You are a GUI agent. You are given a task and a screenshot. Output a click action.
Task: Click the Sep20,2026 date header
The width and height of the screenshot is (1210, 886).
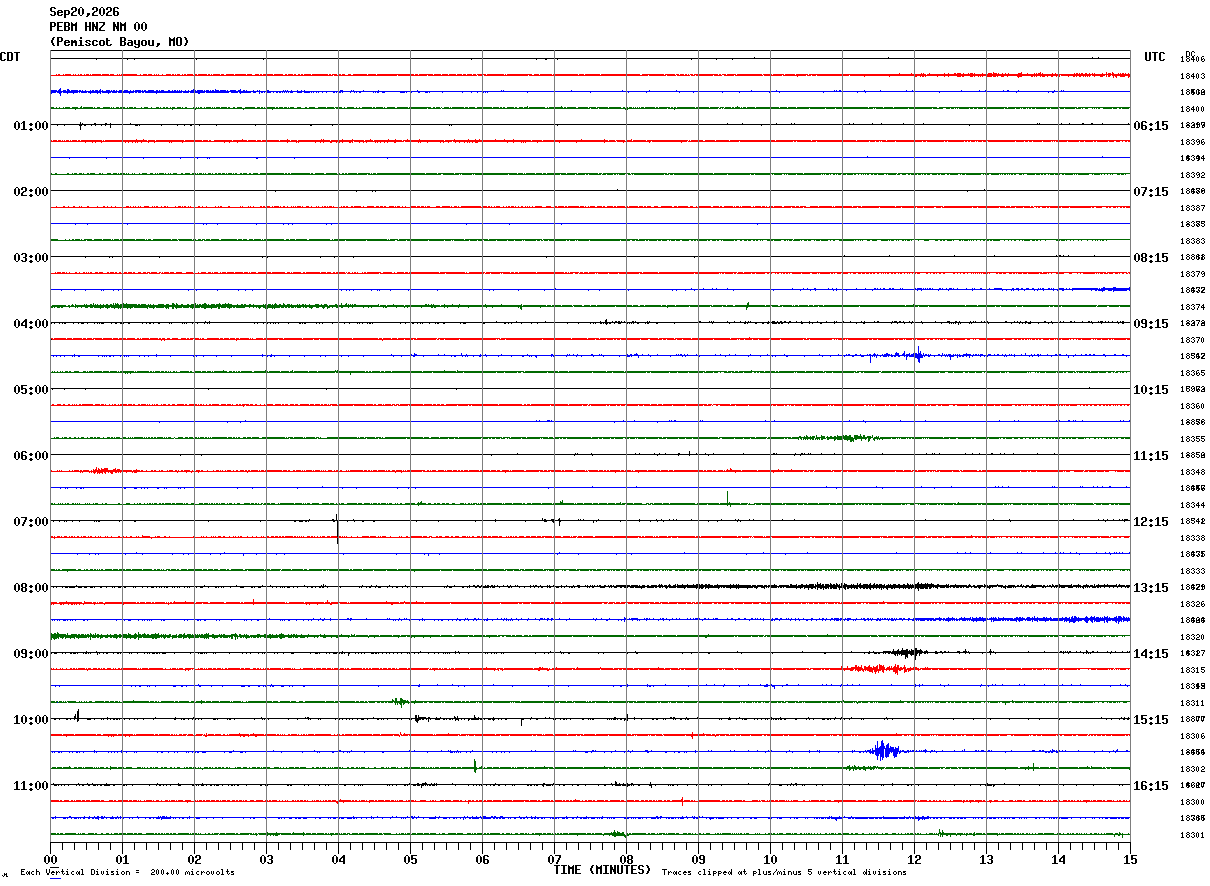click(84, 12)
